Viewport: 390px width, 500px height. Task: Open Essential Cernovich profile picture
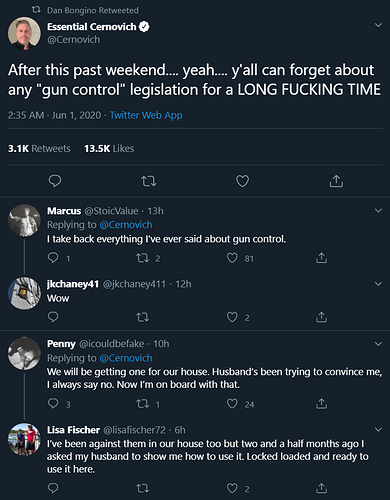click(x=24, y=33)
